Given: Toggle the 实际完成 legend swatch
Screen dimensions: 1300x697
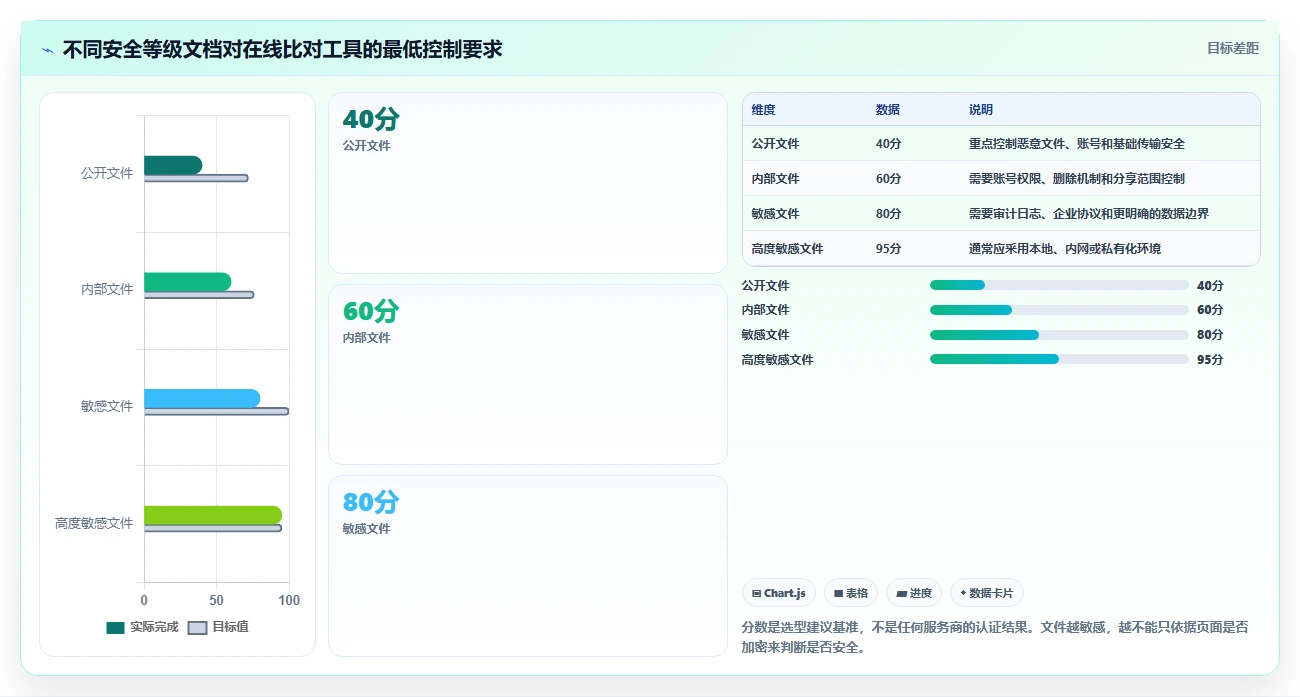Looking at the screenshot, I should click(x=116, y=628).
